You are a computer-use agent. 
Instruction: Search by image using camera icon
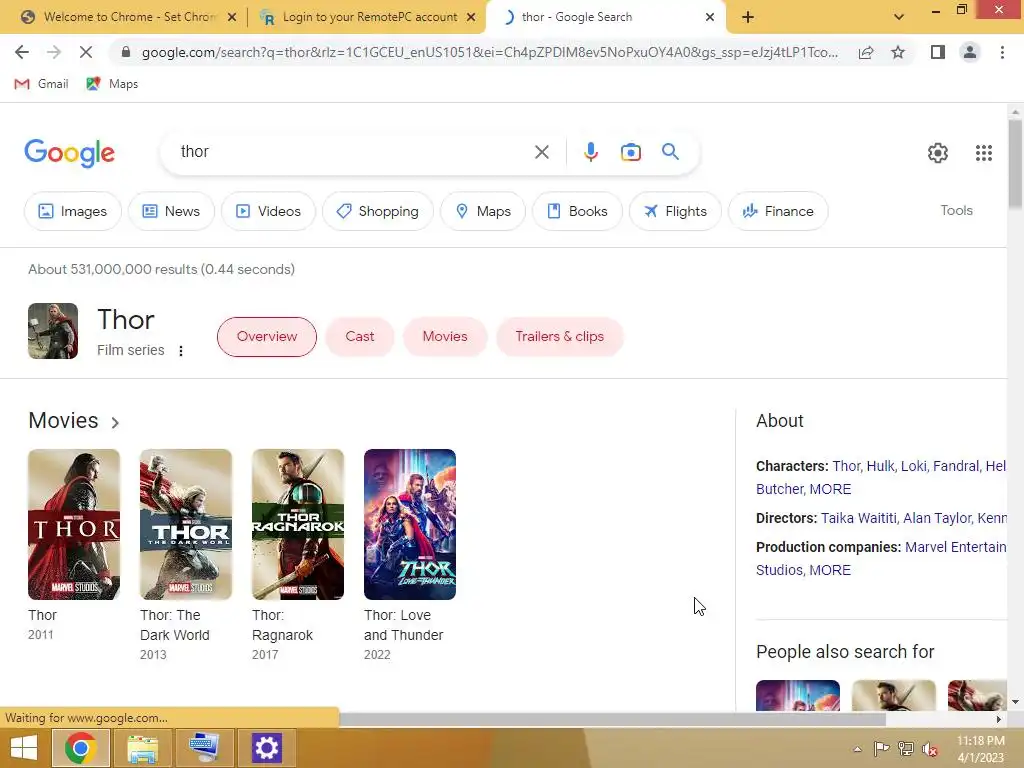630,152
